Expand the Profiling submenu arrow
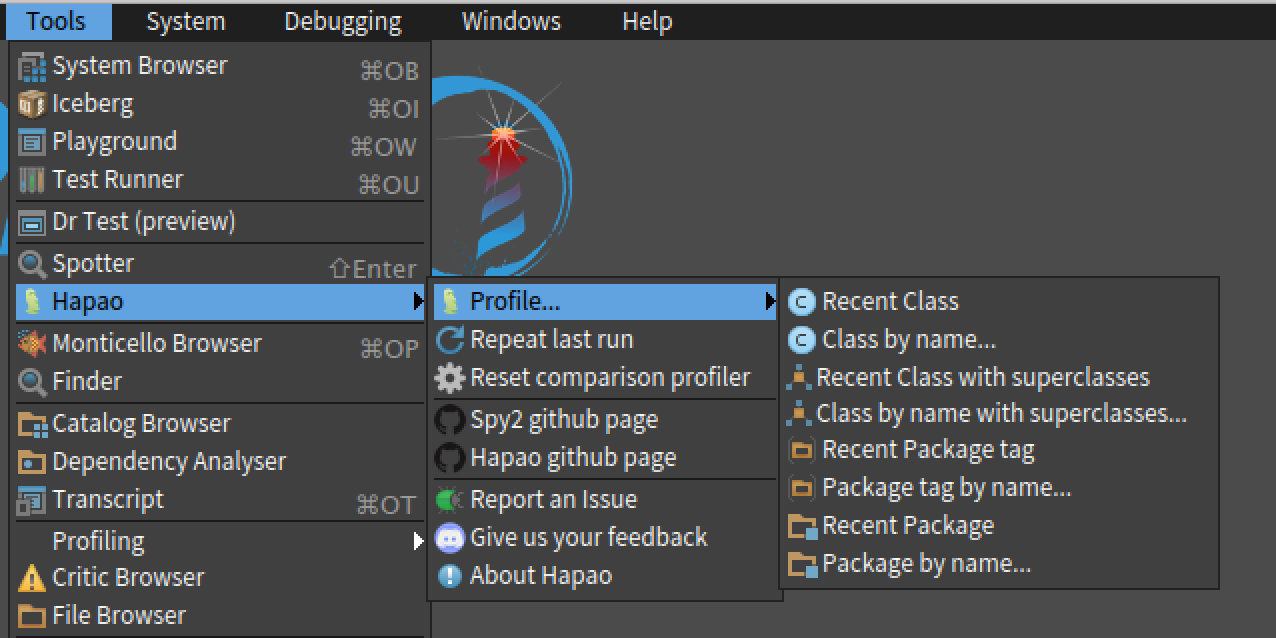 tap(418, 541)
